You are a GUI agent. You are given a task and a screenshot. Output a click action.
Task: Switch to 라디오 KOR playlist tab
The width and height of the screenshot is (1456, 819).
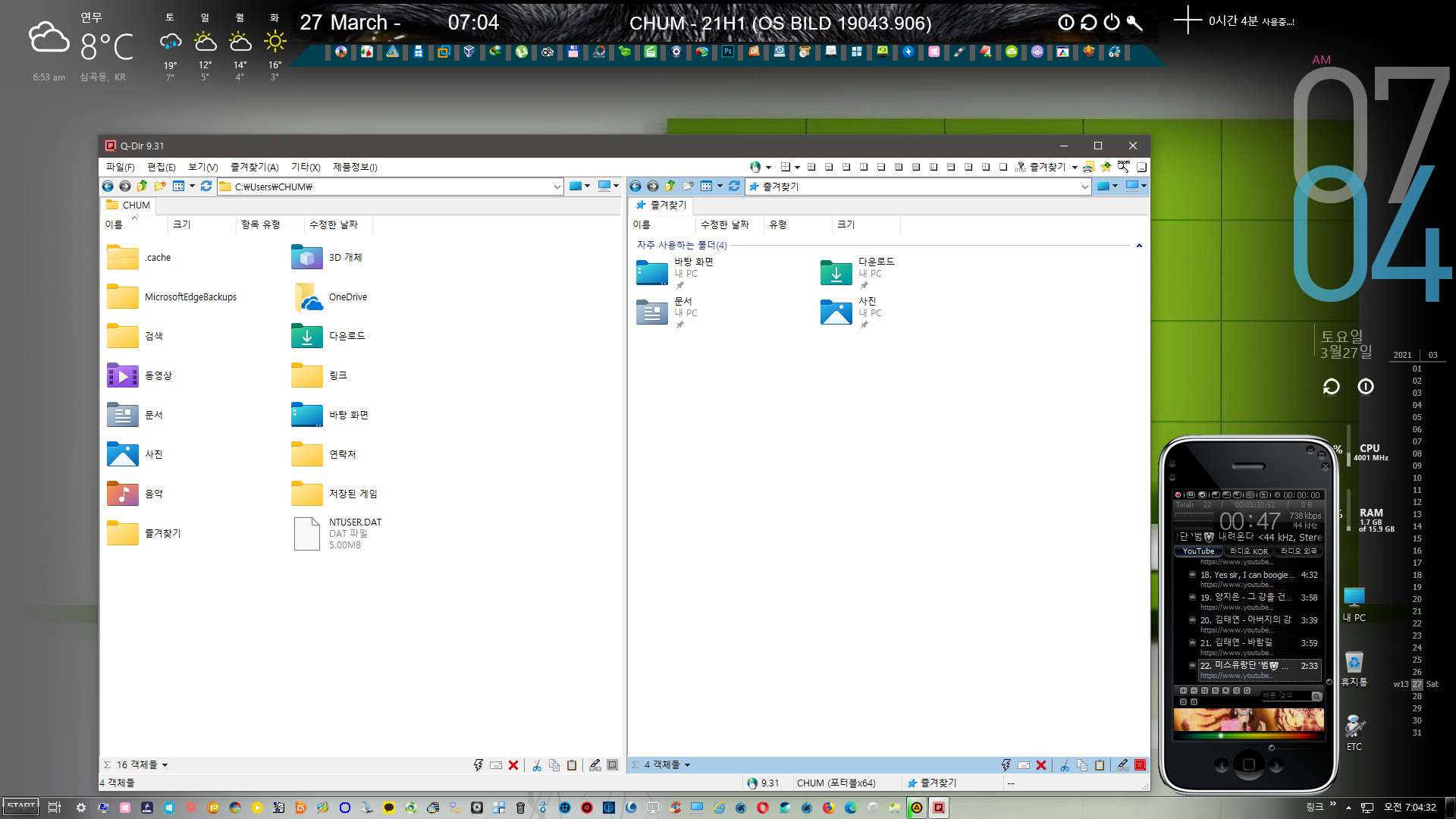1248,551
